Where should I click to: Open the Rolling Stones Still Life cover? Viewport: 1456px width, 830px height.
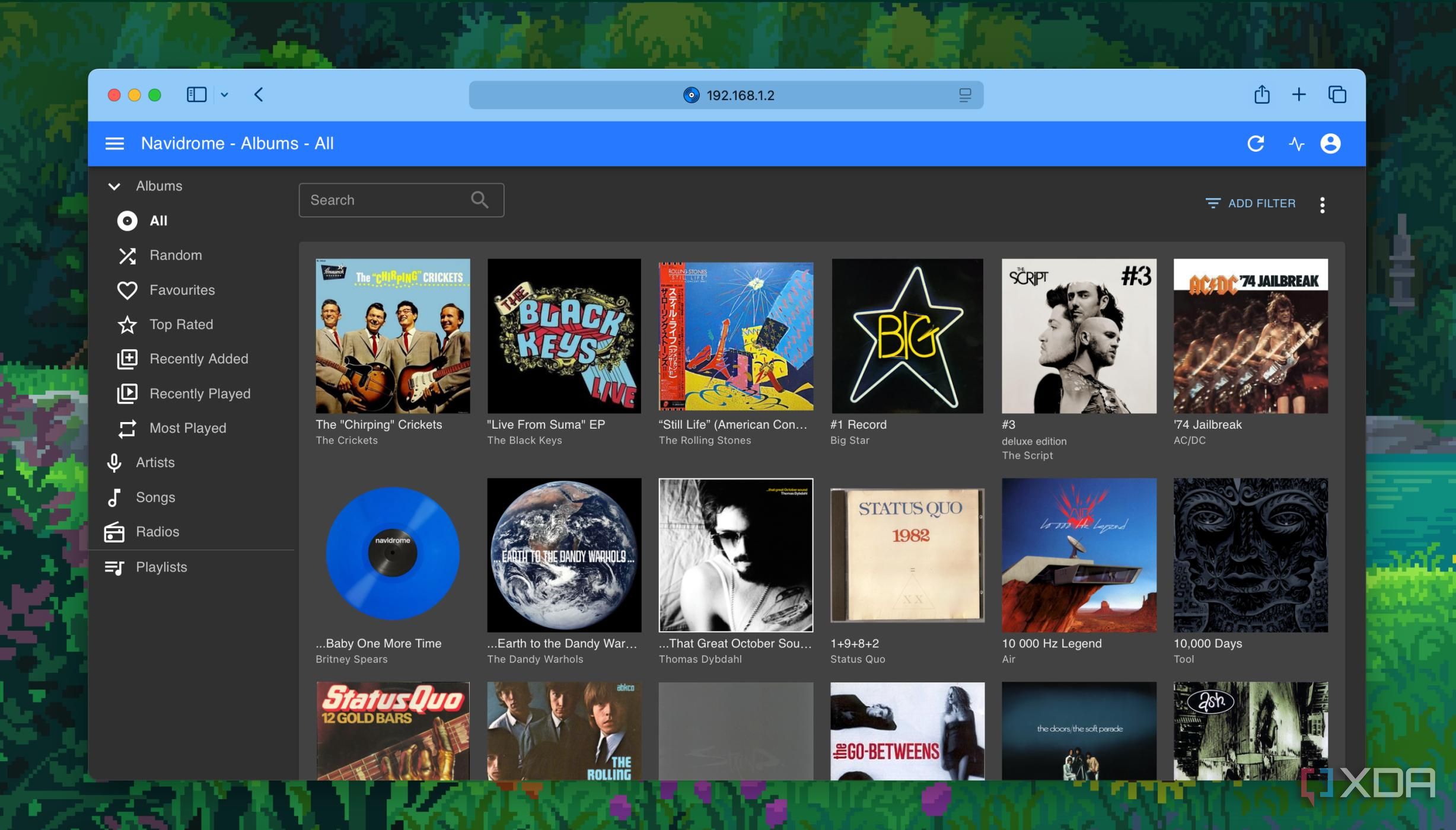735,336
